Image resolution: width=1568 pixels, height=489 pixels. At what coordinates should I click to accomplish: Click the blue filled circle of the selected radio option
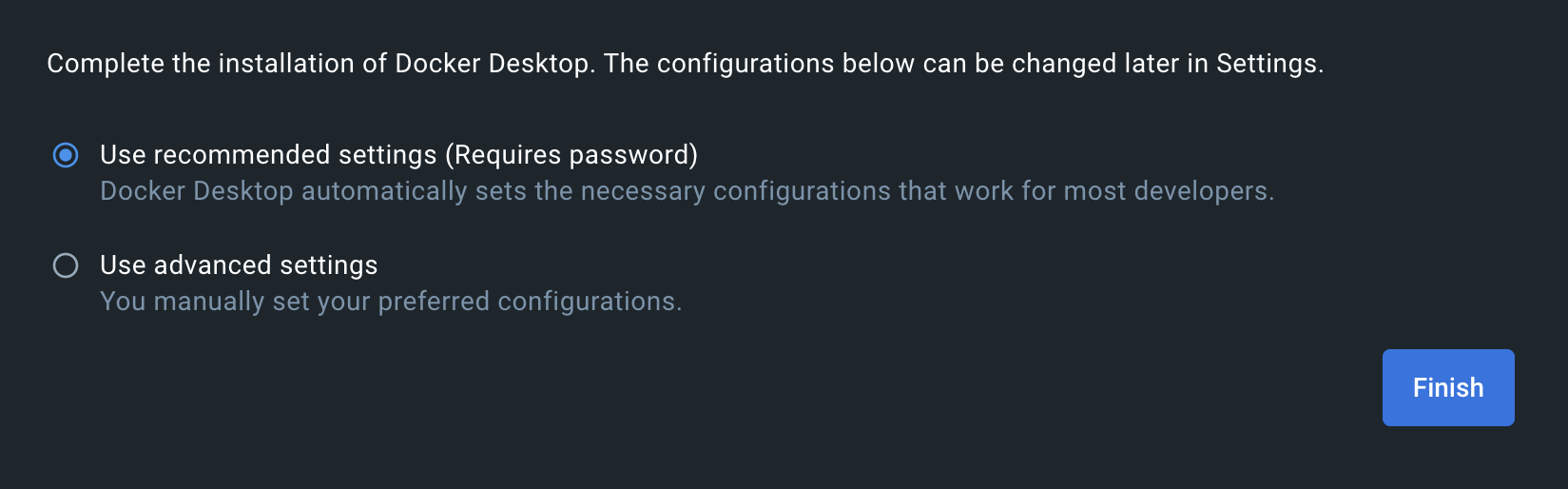point(66,155)
